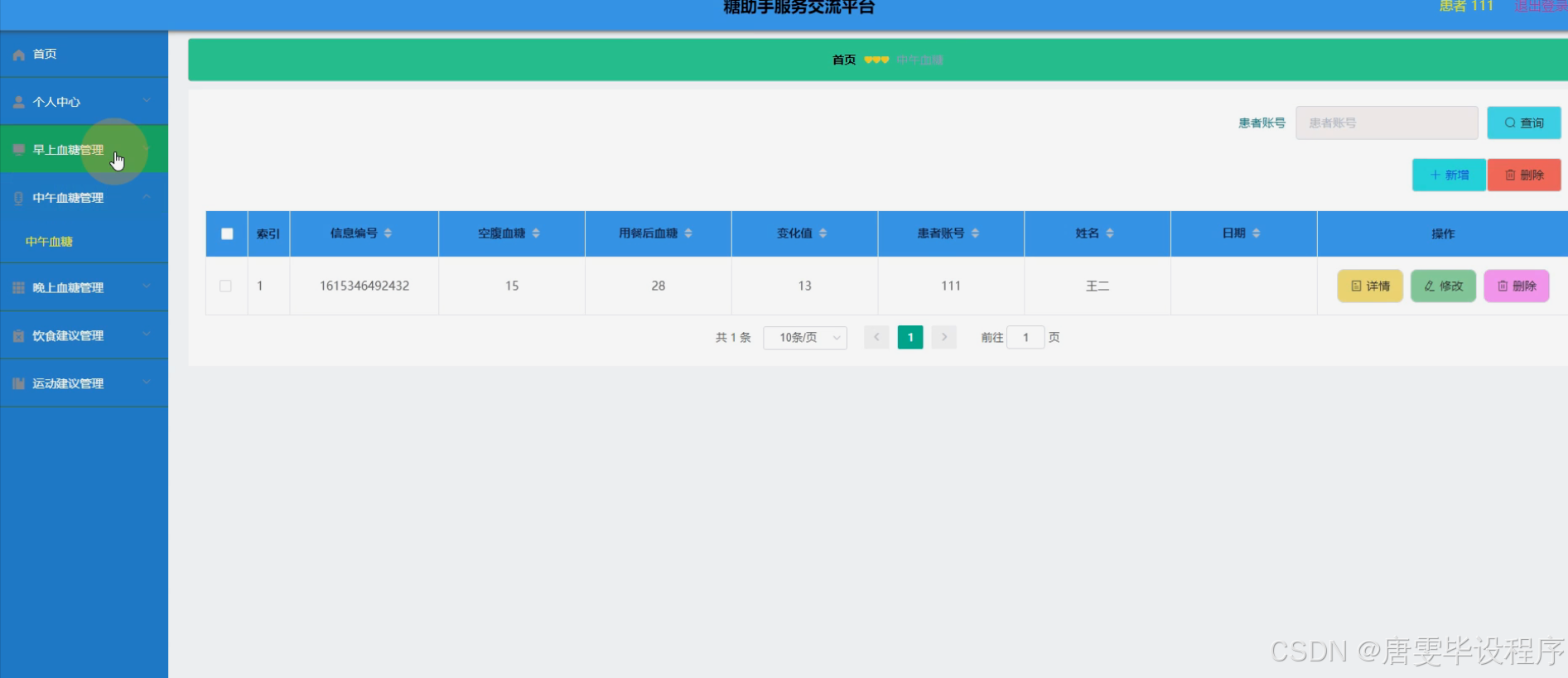
Task: Expand the 早上血糖管理 menu chevron
Action: coord(147,149)
